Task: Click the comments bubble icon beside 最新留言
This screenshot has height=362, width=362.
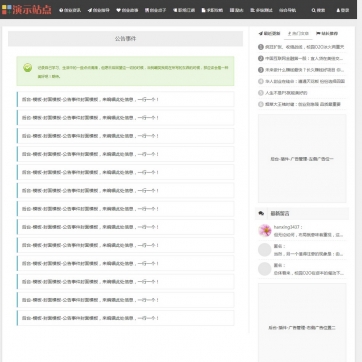Action: tap(261, 213)
